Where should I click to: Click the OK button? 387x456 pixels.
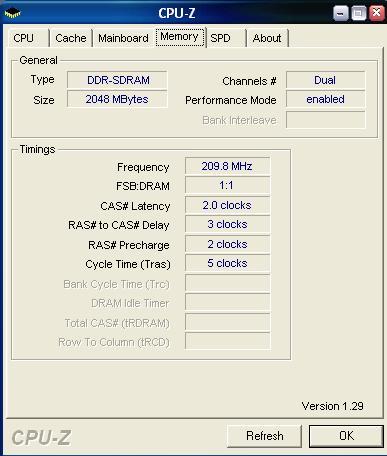[x=346, y=436]
